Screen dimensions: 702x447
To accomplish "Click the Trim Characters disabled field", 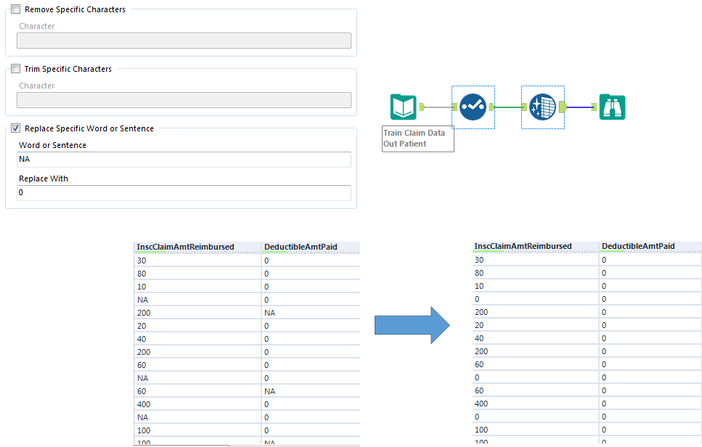I will pyautogui.click(x=184, y=100).
